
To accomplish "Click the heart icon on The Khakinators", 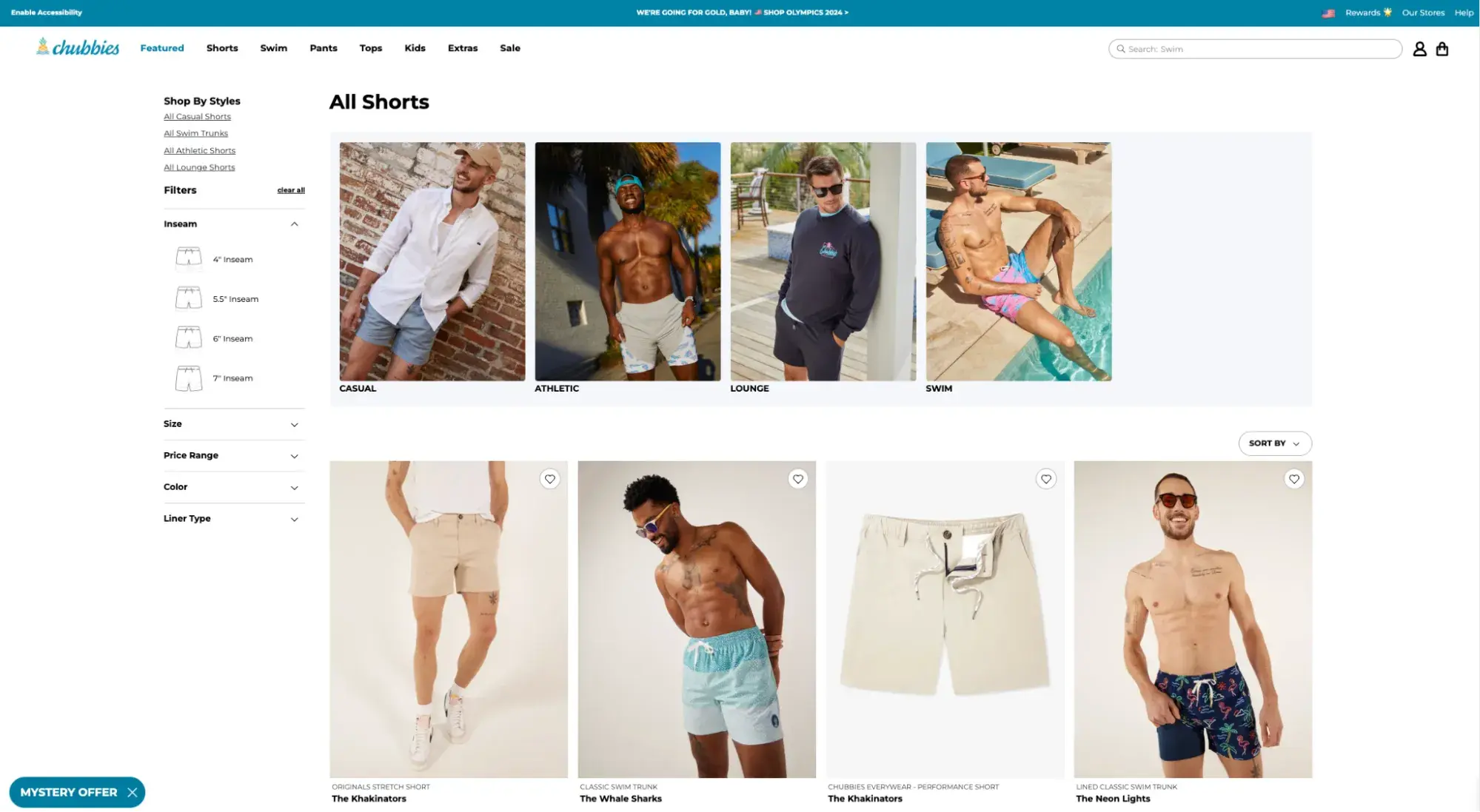I will (550, 479).
